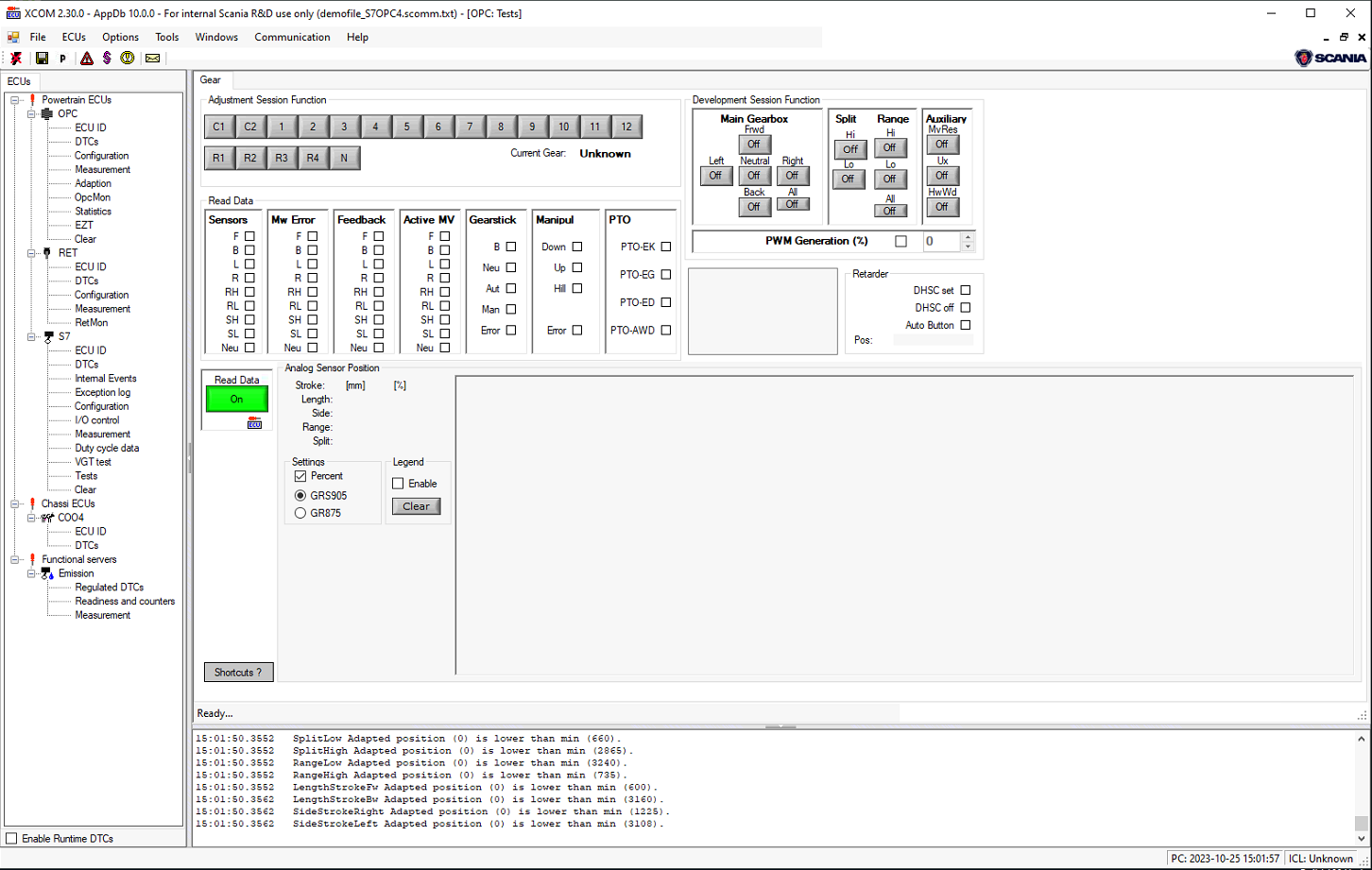The width and height of the screenshot is (1372, 870).
Task: Click the Shortcuts ? button
Action: [x=238, y=672]
